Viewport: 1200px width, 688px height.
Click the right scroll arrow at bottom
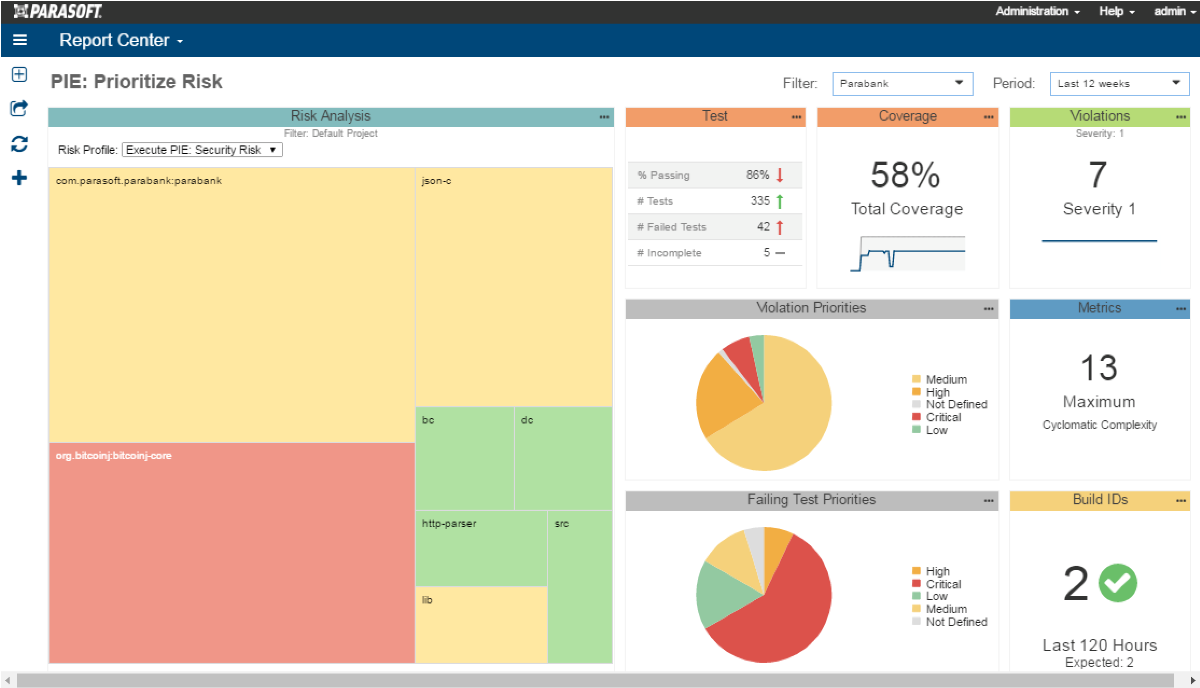click(x=1191, y=680)
